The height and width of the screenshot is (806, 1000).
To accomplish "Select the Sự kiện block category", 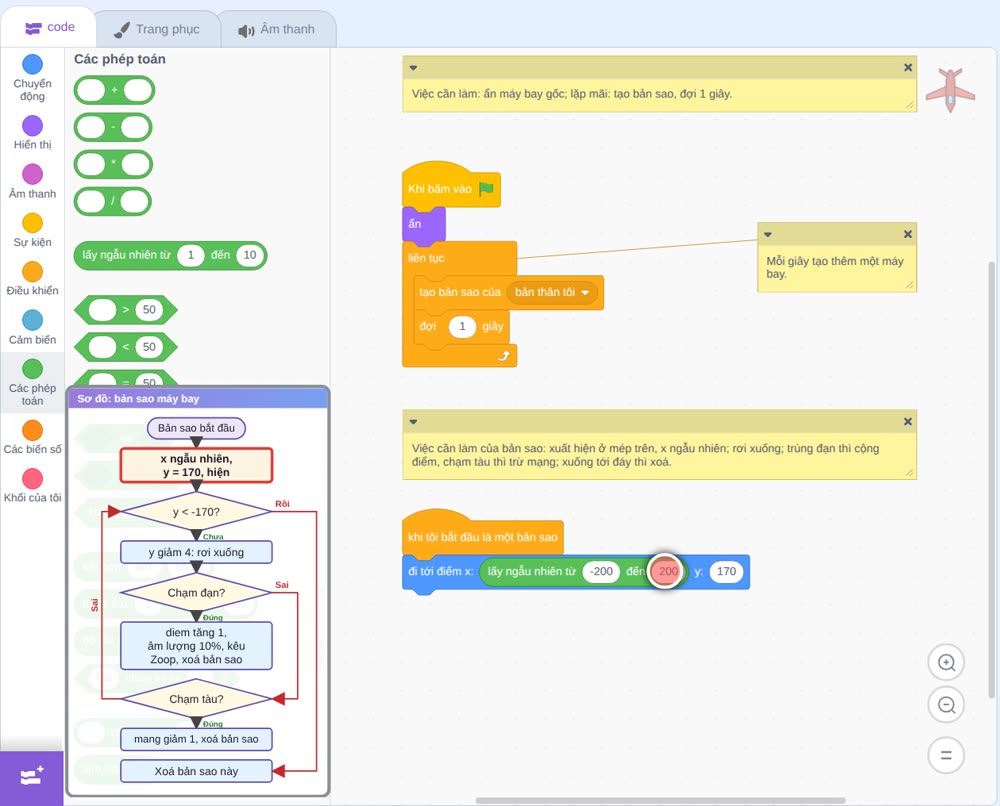I will coord(33,230).
